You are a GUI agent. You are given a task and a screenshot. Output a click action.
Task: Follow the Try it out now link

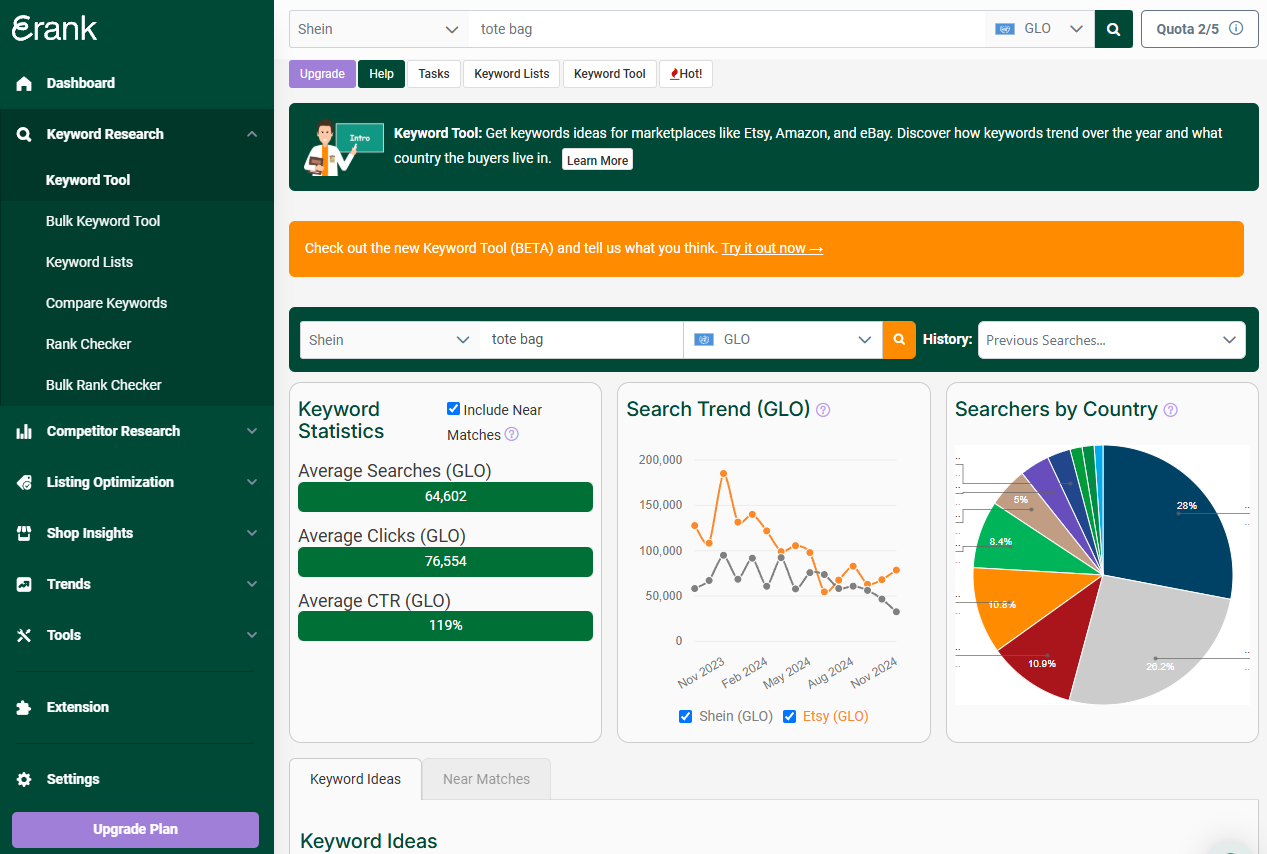[x=771, y=248]
